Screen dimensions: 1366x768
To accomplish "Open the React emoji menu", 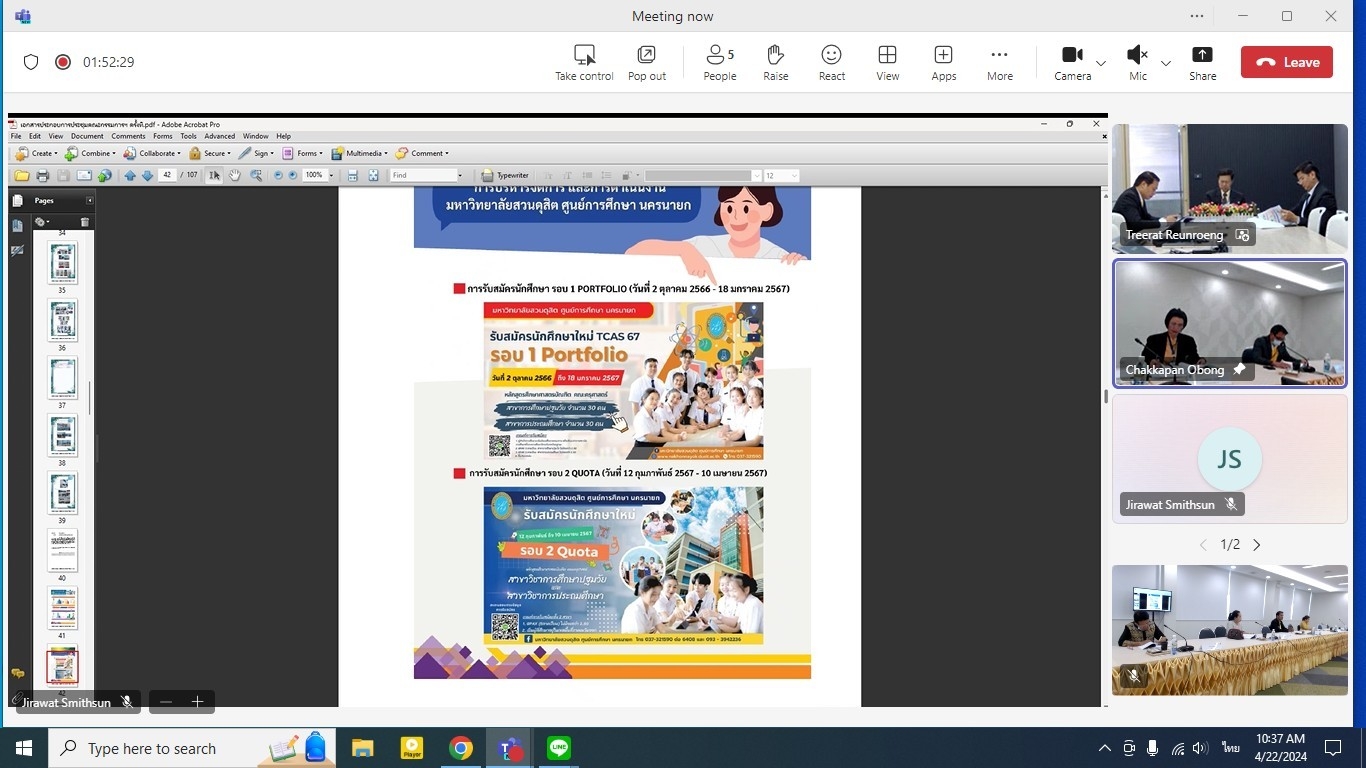I will (x=831, y=62).
